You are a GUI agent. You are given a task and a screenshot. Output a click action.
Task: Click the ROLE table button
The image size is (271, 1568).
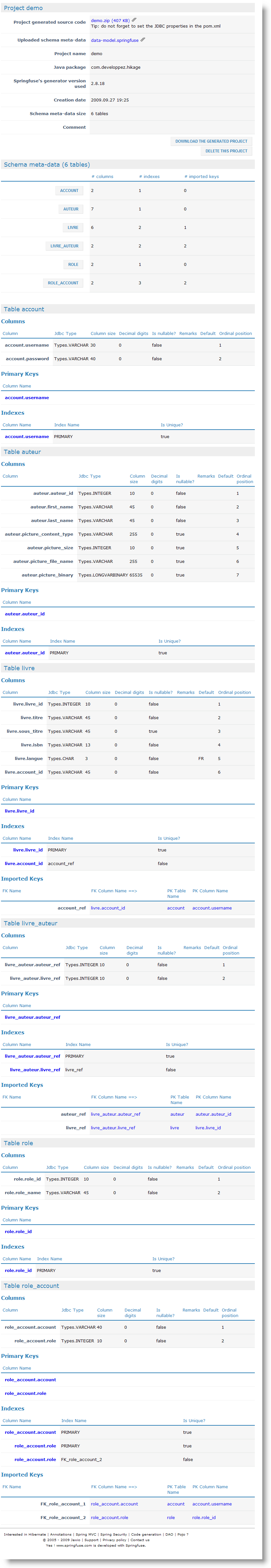(x=73, y=265)
